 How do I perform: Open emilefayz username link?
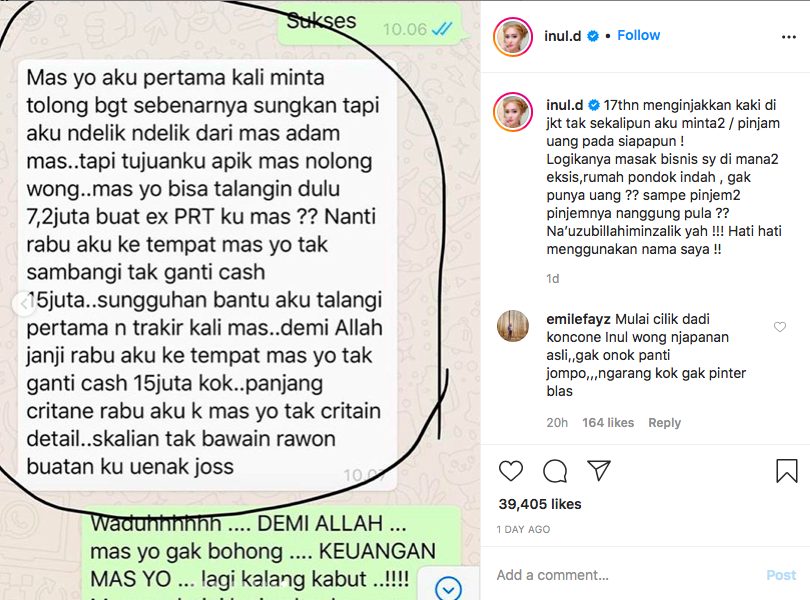click(x=579, y=319)
